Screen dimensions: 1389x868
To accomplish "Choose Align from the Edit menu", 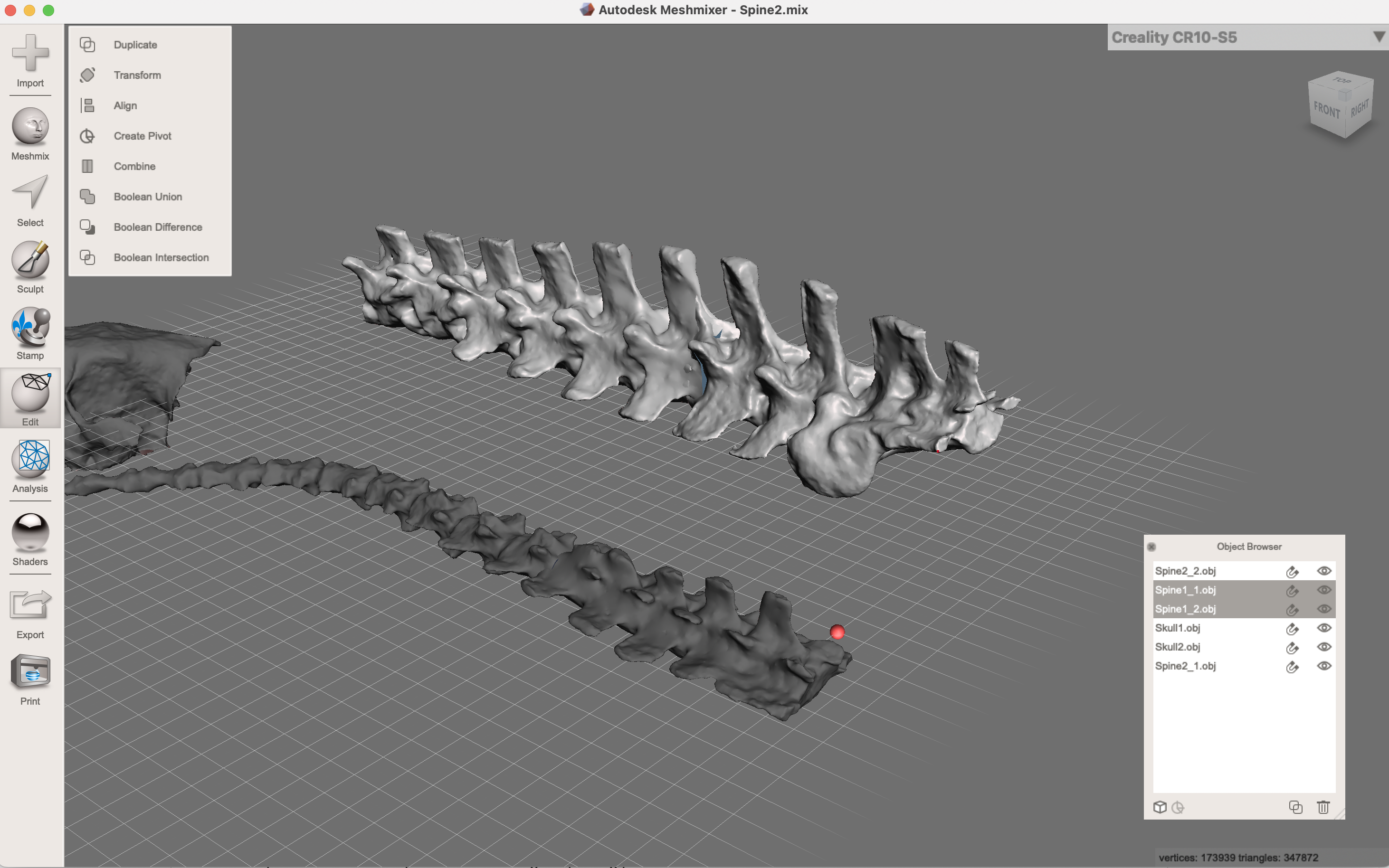I will click(x=125, y=105).
